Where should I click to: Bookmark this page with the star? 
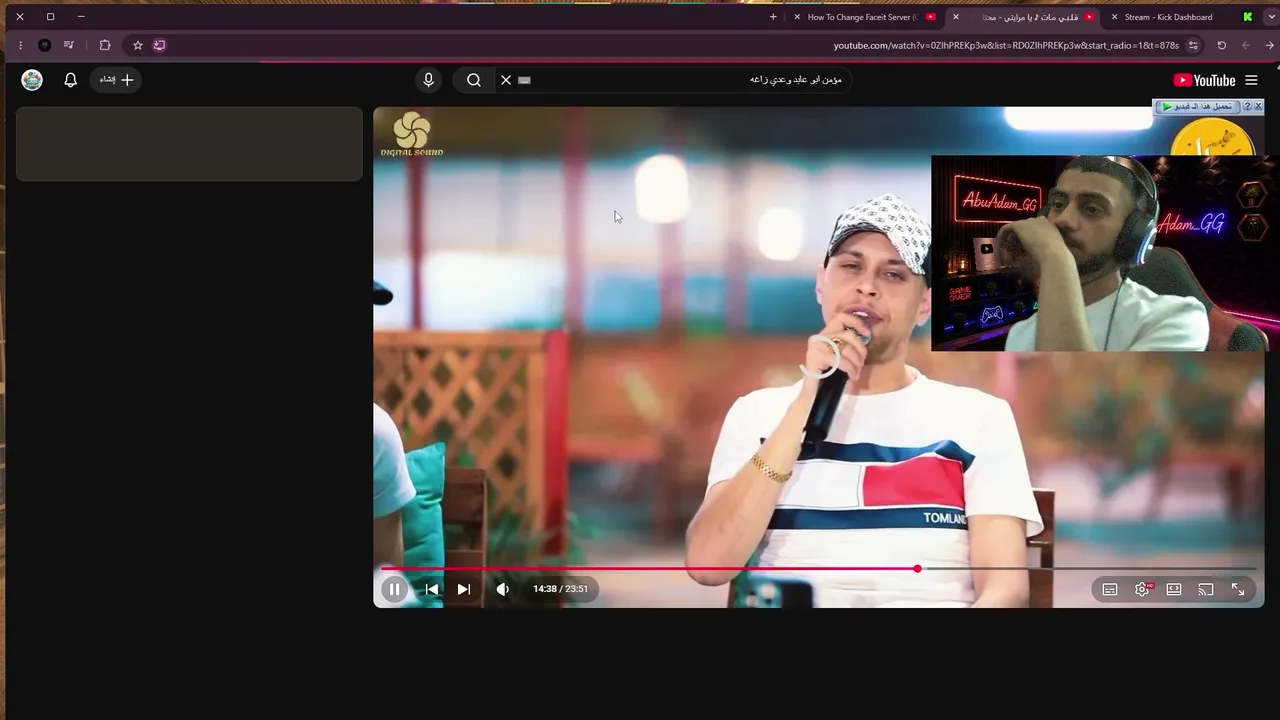pyautogui.click(x=138, y=45)
